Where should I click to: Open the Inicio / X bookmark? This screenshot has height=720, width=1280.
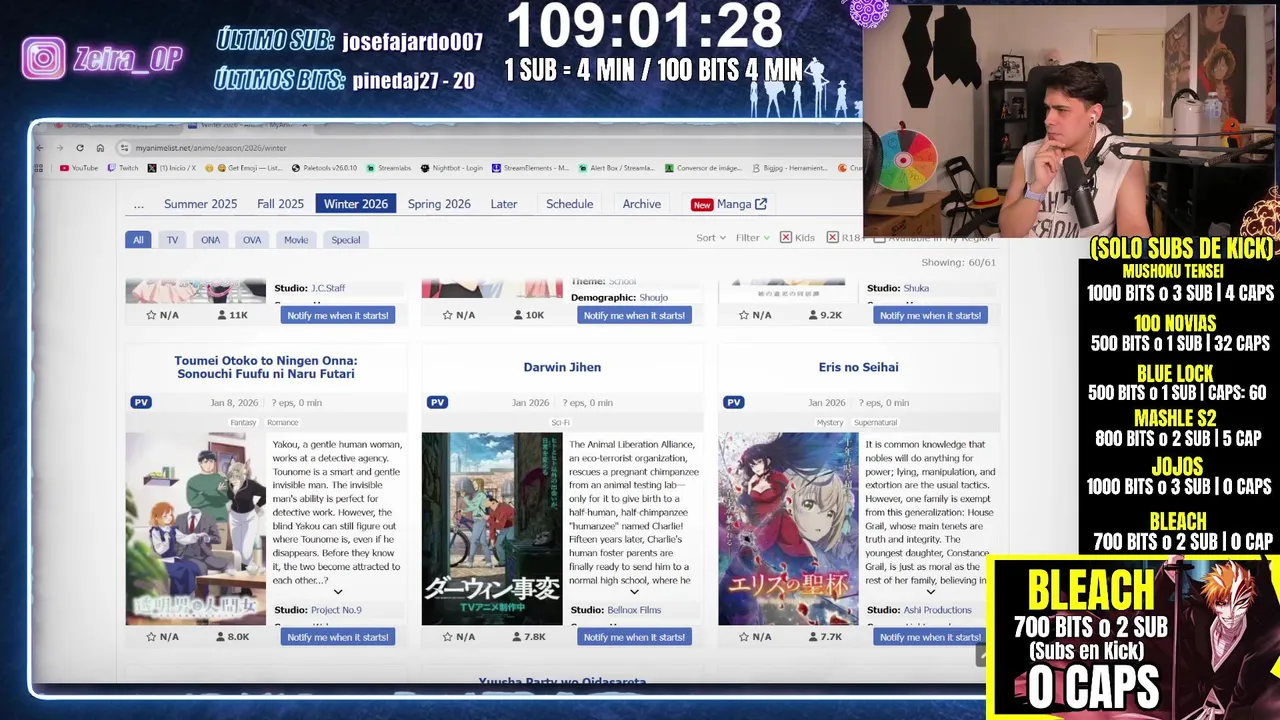tap(172, 168)
